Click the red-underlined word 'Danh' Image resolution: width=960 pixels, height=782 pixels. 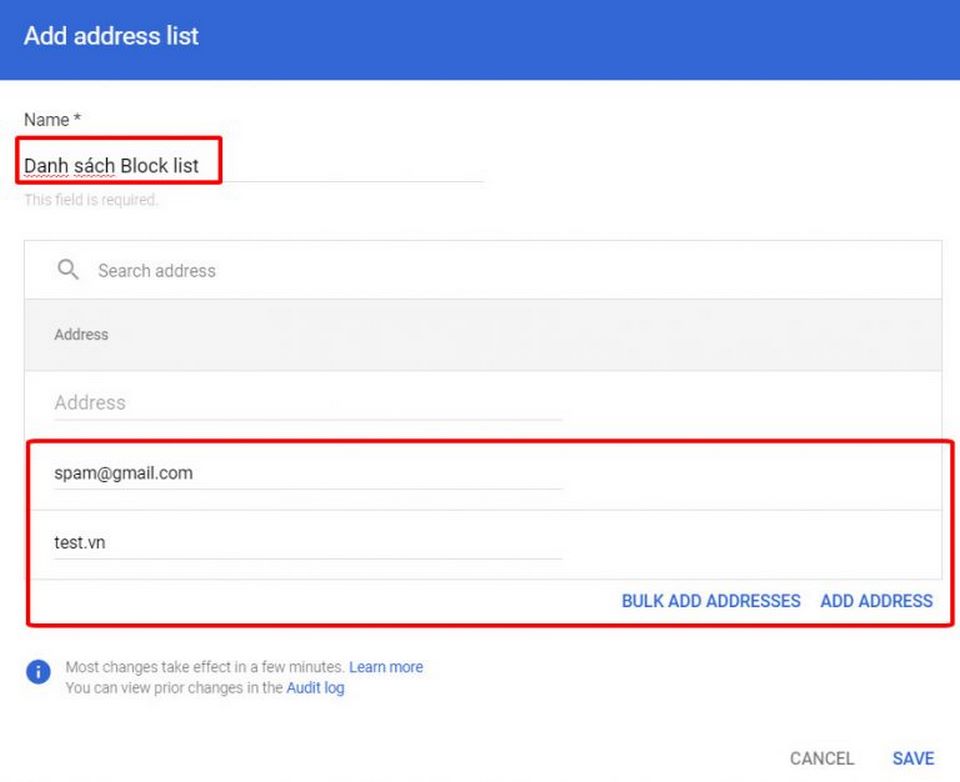tap(43, 166)
